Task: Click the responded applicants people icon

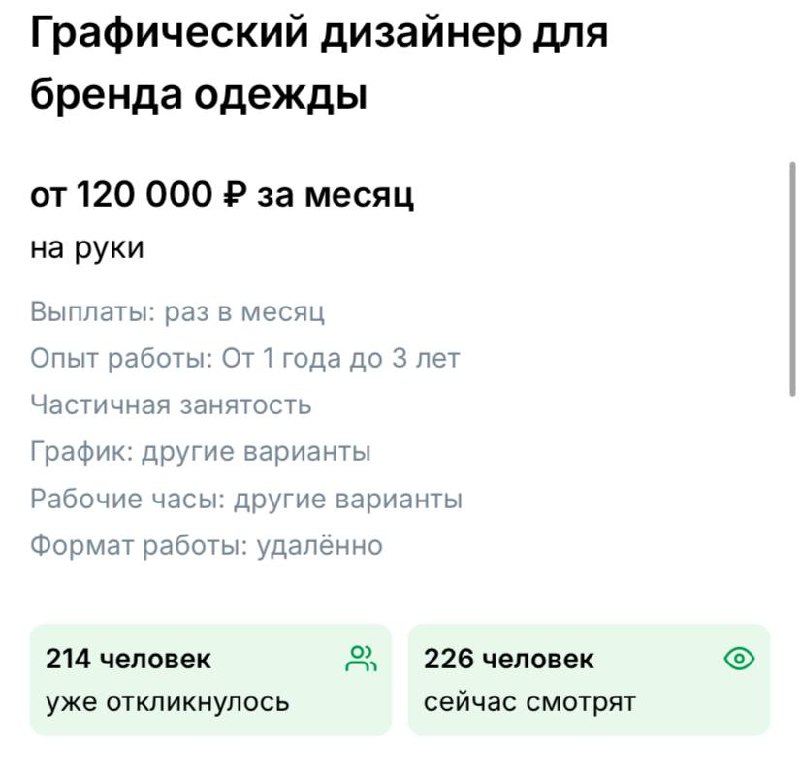Action: [x=362, y=658]
